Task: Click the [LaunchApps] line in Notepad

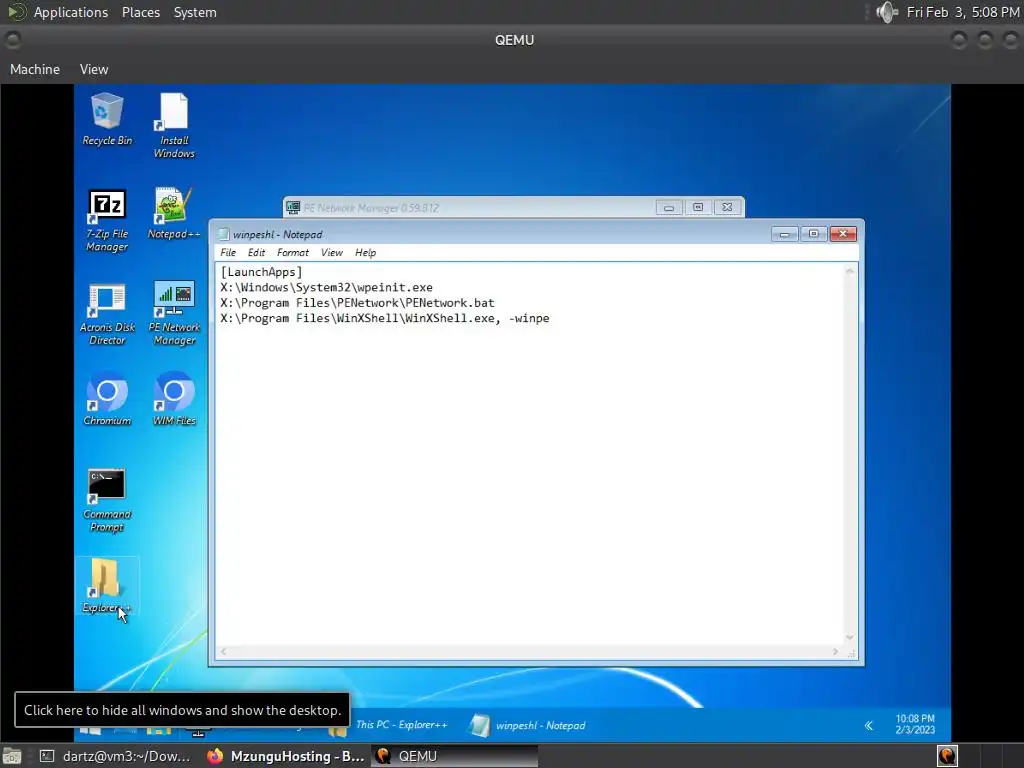Action: point(261,272)
